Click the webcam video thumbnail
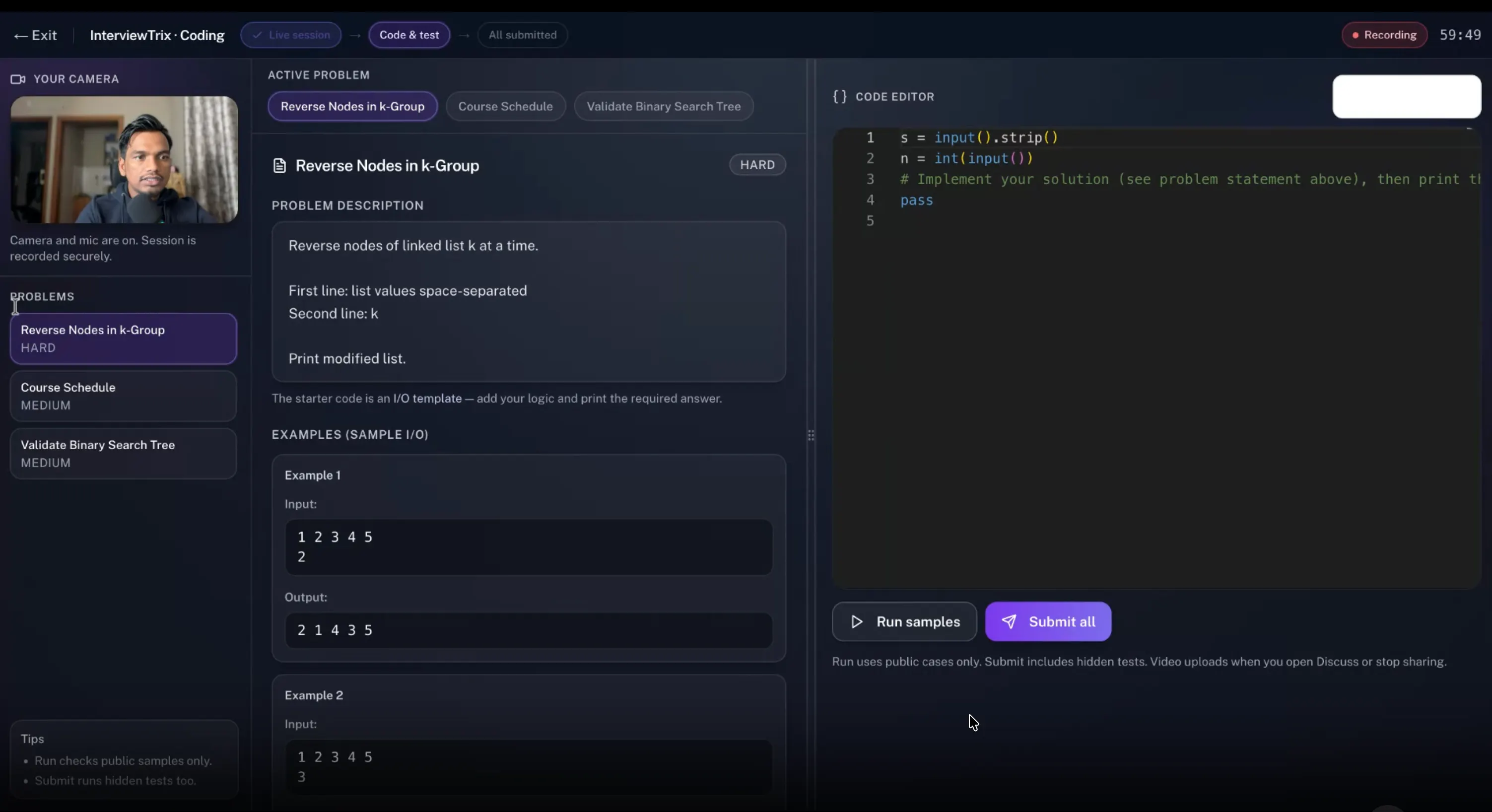 point(124,160)
